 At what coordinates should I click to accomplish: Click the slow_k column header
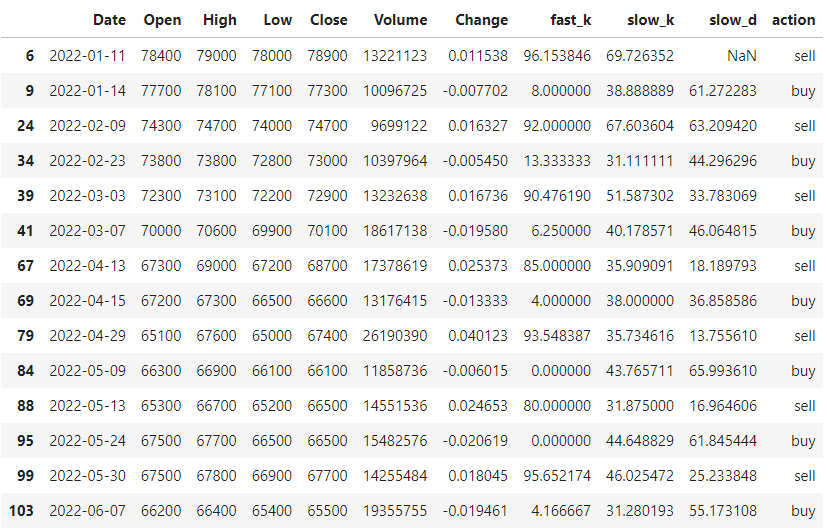pyautogui.click(x=650, y=20)
